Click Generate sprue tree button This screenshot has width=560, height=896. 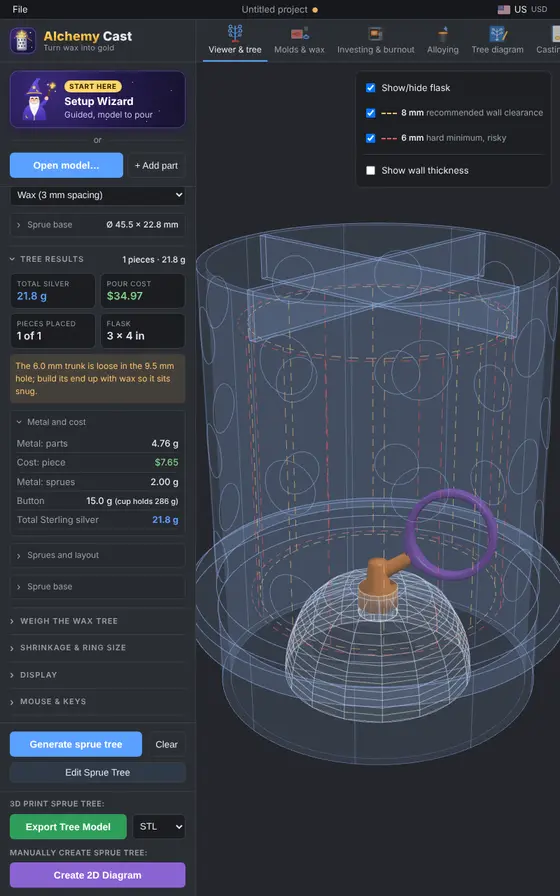(76, 744)
